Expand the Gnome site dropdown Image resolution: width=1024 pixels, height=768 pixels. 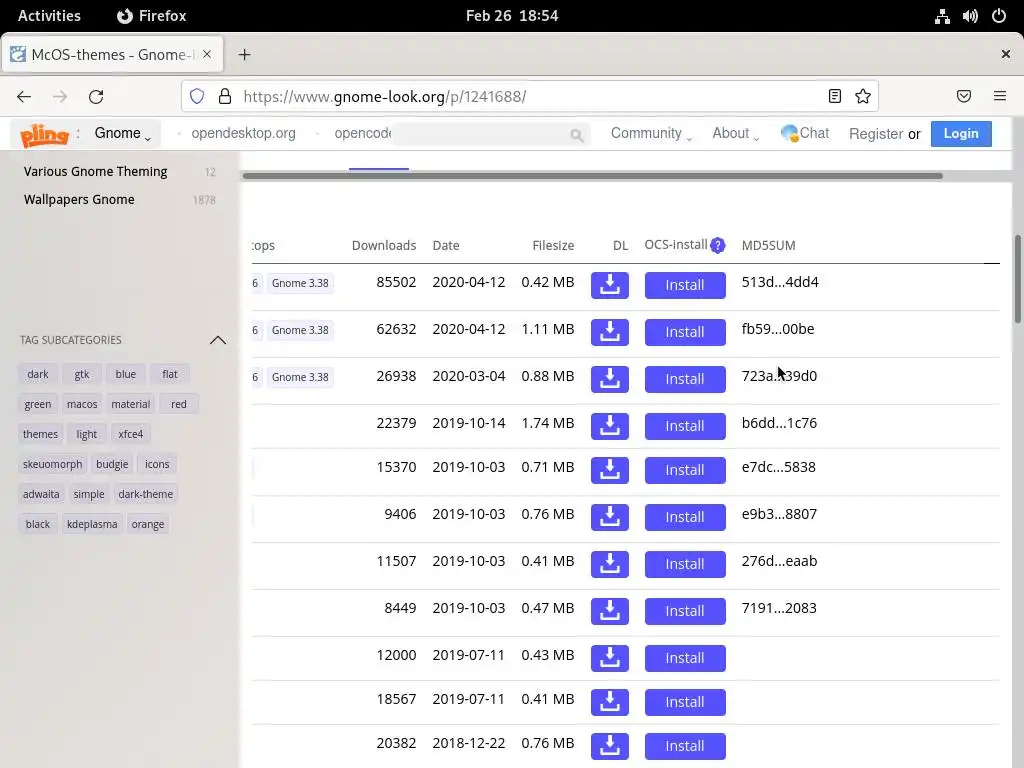123,133
